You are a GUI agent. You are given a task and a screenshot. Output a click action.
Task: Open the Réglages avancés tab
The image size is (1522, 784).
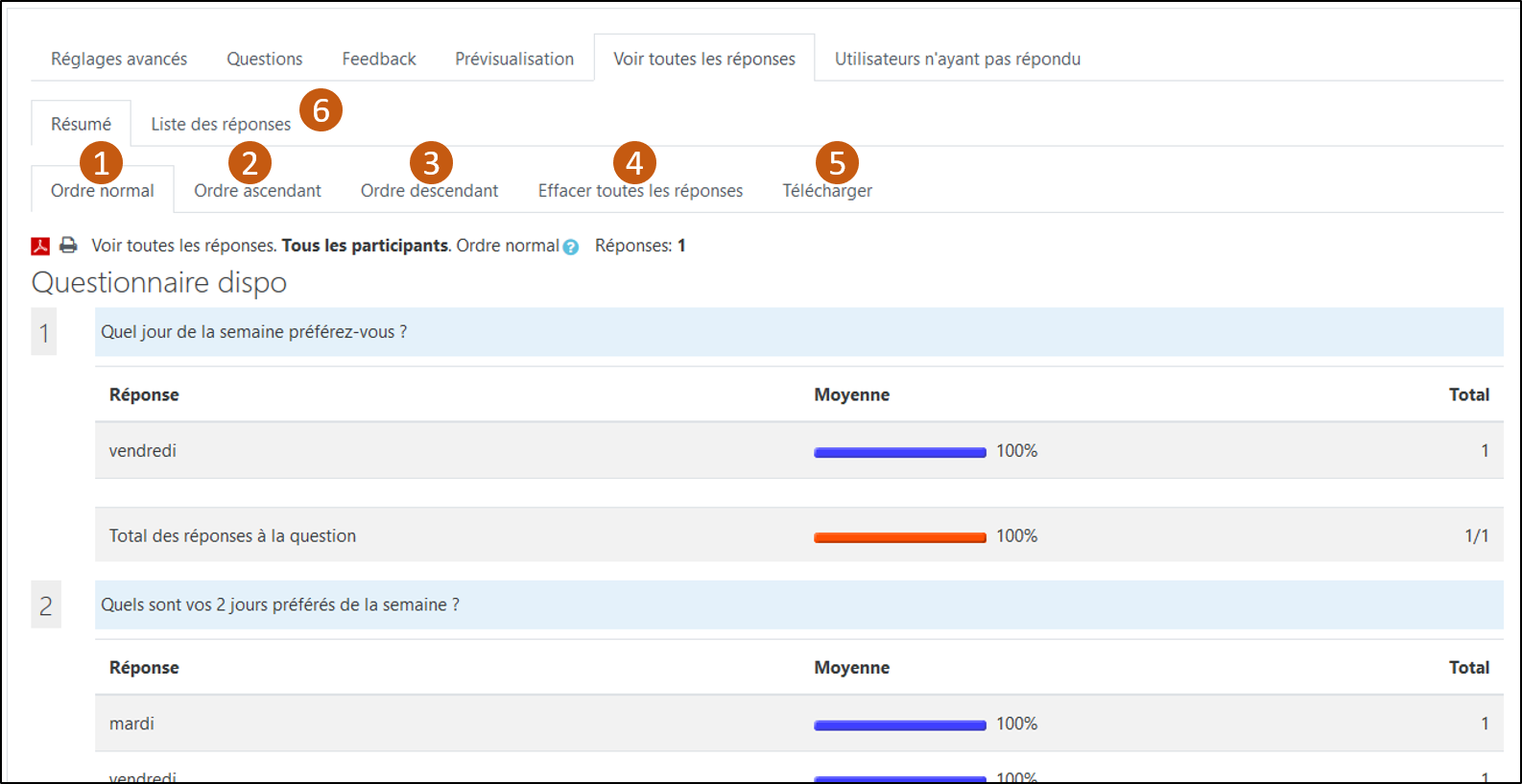click(x=119, y=59)
